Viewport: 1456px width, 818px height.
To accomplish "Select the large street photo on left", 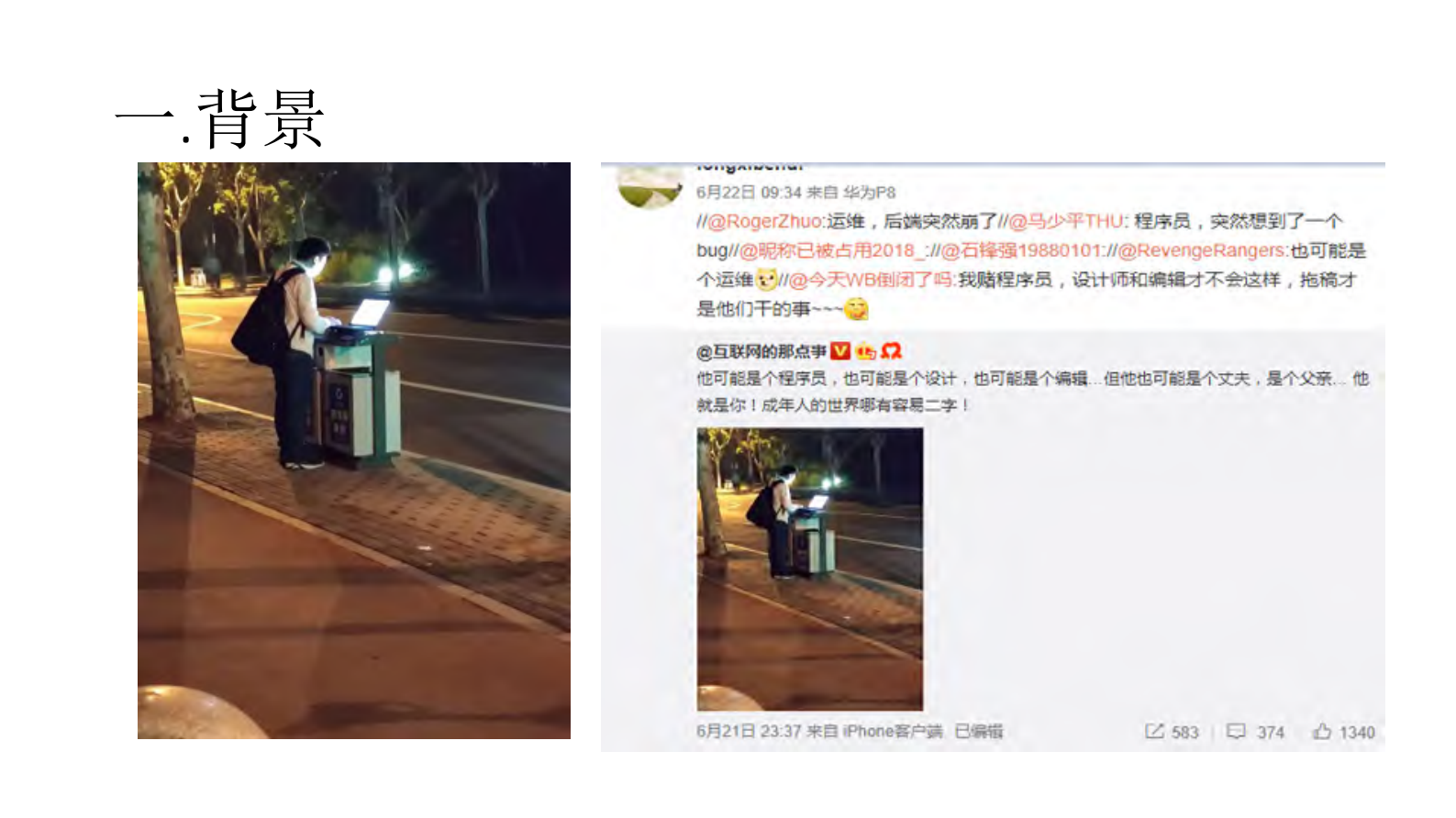I will pos(354,450).
